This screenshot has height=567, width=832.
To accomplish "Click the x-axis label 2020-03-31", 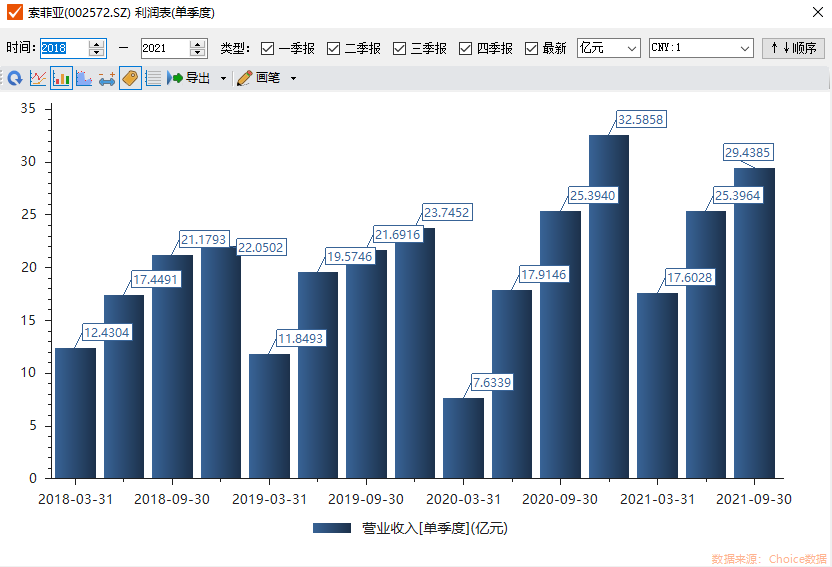I will [x=463, y=499].
